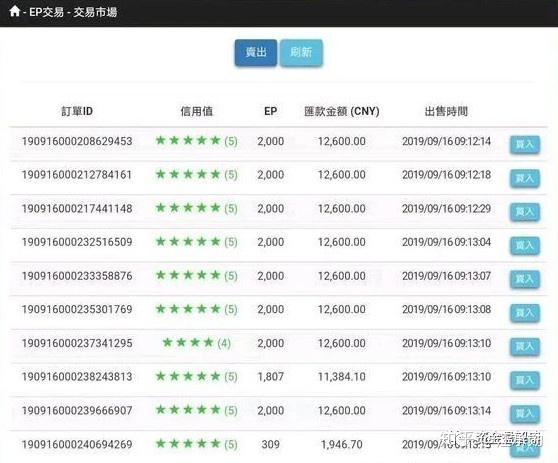The height and width of the screenshot is (463, 558).
Task: Click sale time 2019/09/16 09:12:29
Action: [446, 209]
